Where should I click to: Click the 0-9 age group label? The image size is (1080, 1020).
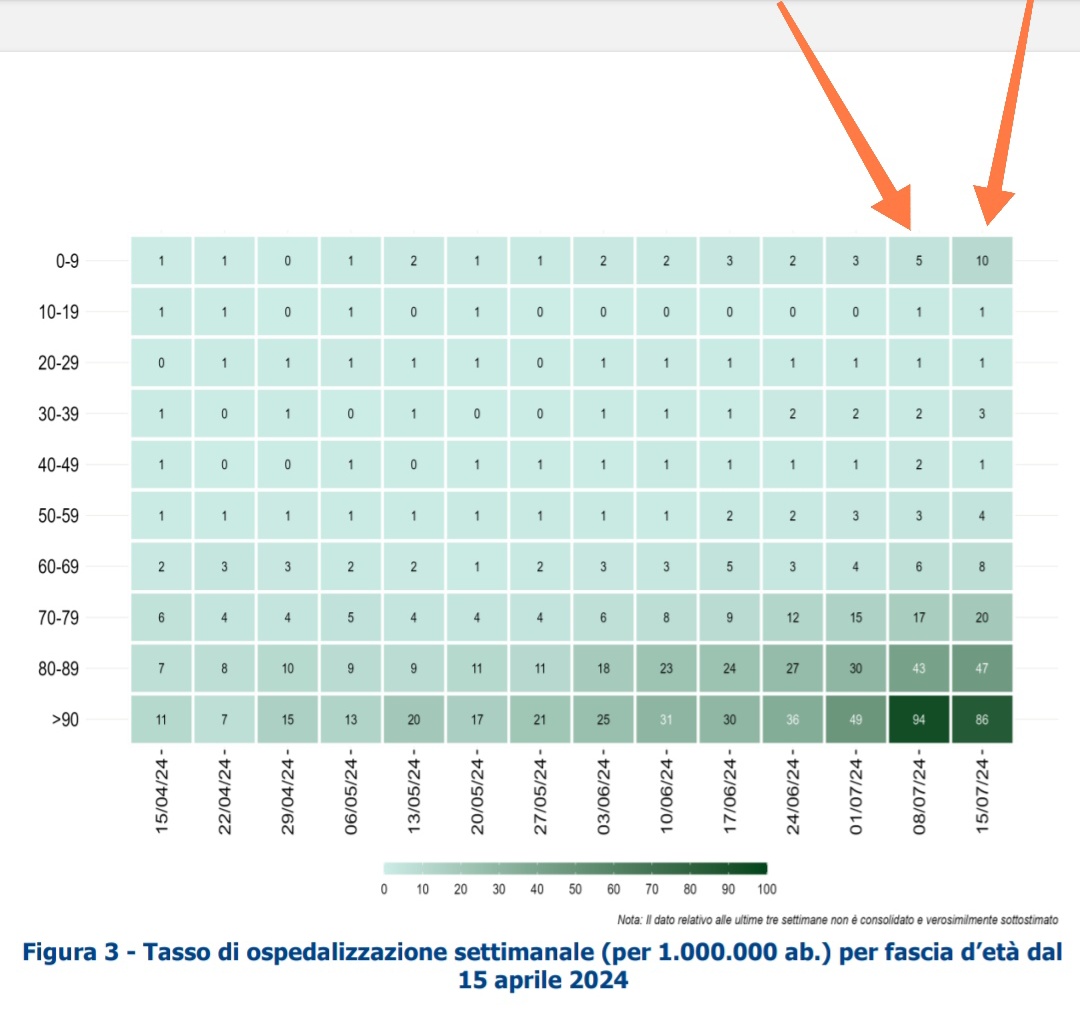67,261
